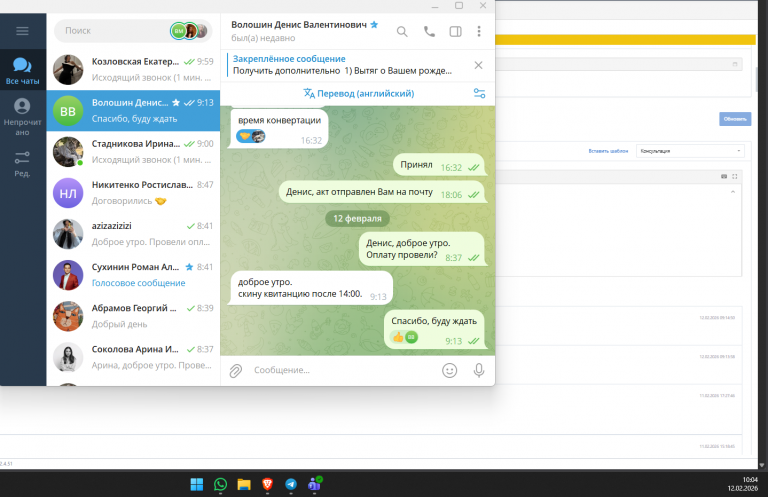Open chat with Стадникова Ирина

pos(133,152)
